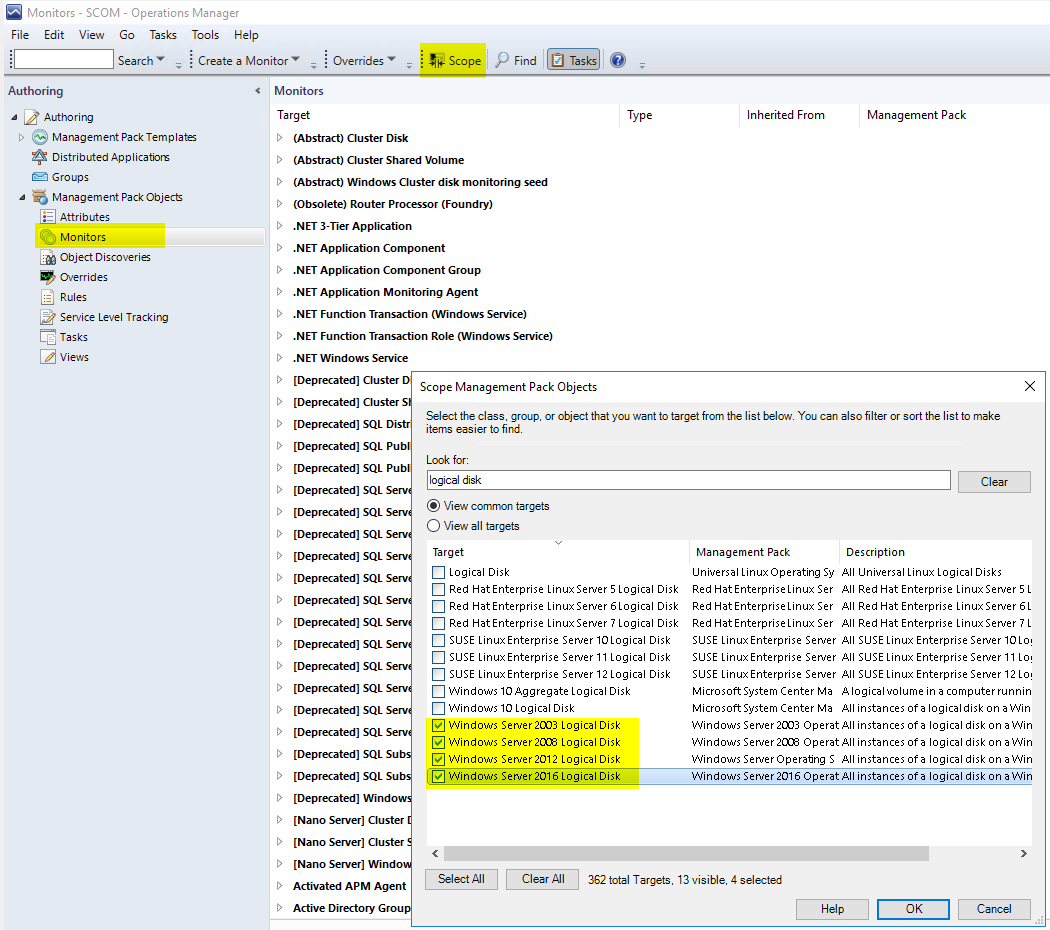
Task: Expand the Activated APM Agent row
Action: [280, 886]
